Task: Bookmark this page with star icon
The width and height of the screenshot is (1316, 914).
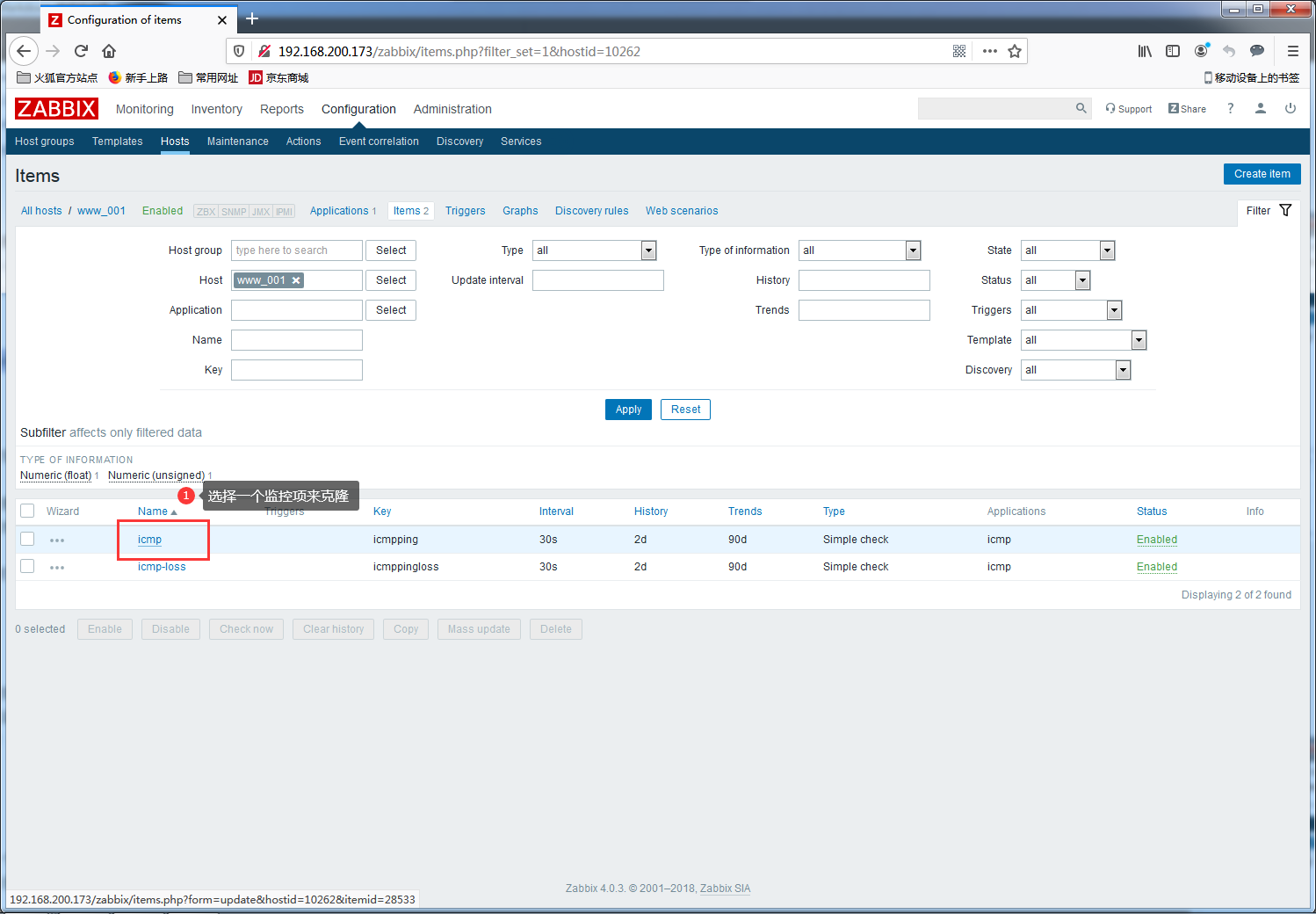Action: coord(1015,51)
